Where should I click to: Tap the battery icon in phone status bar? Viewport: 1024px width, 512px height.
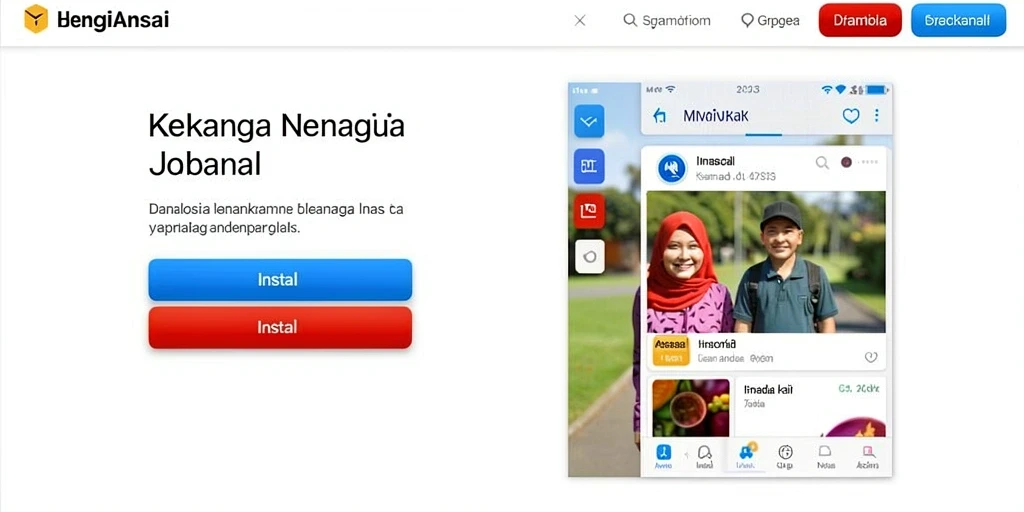(x=876, y=89)
